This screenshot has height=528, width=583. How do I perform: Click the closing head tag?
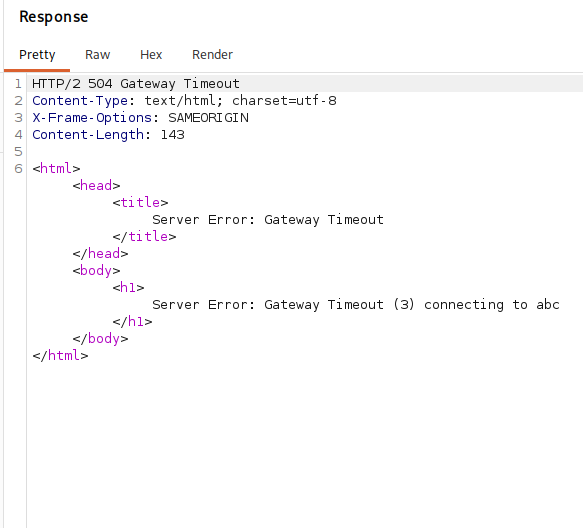coord(100,254)
